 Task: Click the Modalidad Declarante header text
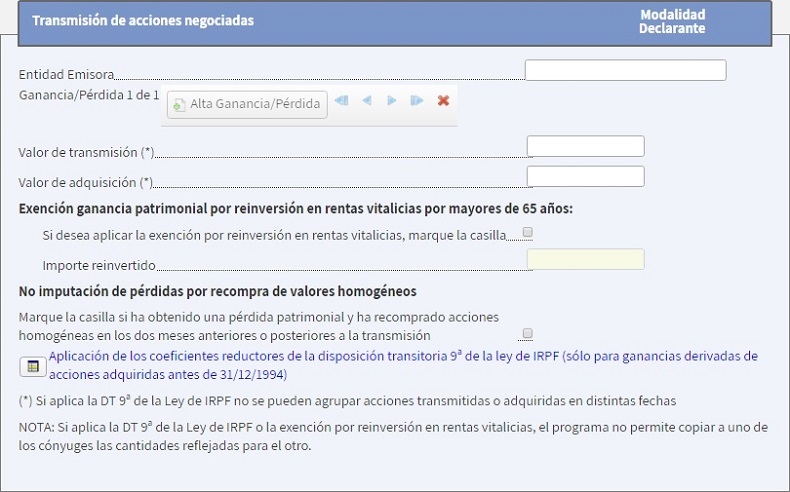click(672, 21)
